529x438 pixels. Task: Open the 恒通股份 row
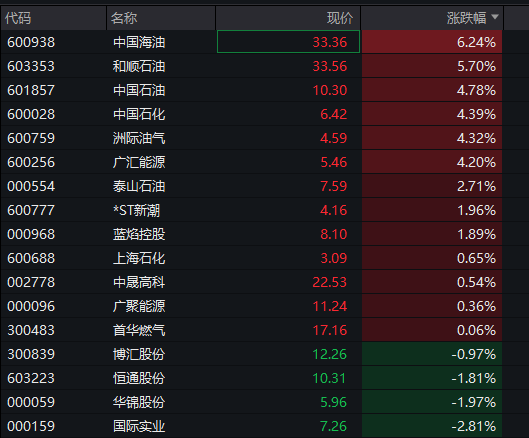tap(139, 378)
